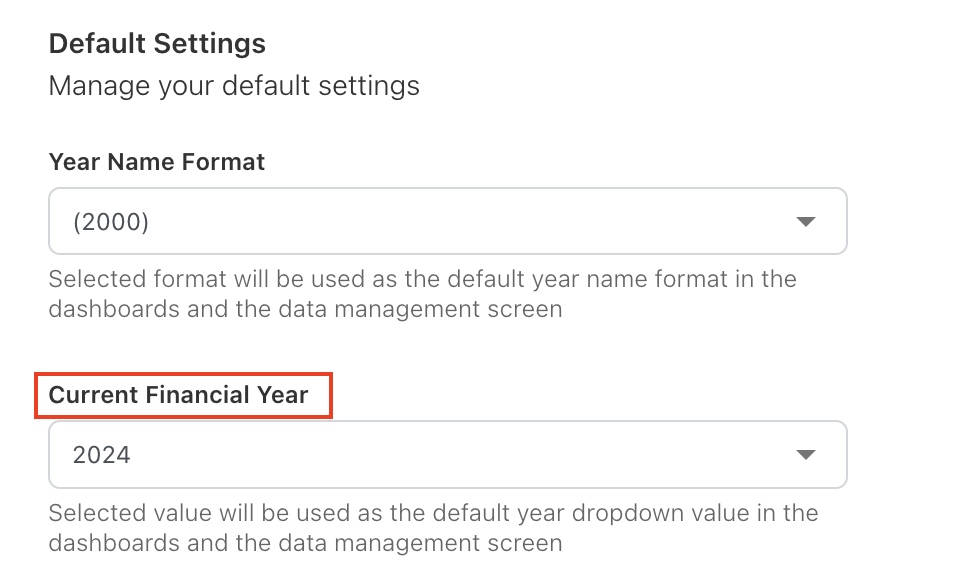
Task: Click the word 'Settings' in the page heading
Action: click(212, 44)
